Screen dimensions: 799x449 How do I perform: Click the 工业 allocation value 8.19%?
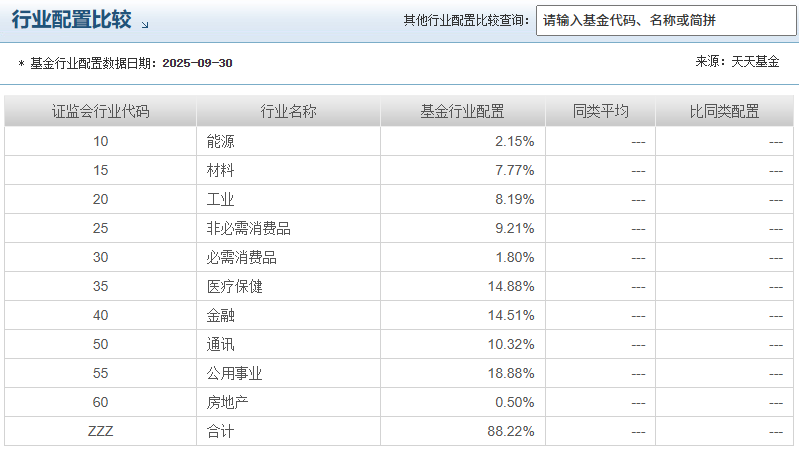pyautogui.click(x=515, y=199)
